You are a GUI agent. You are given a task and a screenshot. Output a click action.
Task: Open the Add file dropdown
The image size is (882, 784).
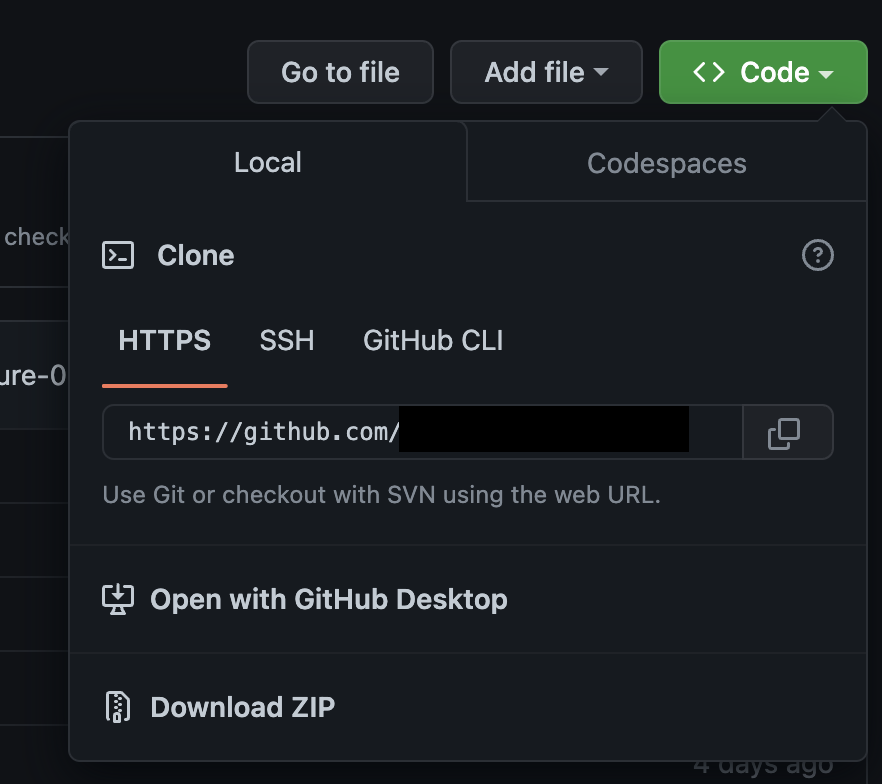546,71
